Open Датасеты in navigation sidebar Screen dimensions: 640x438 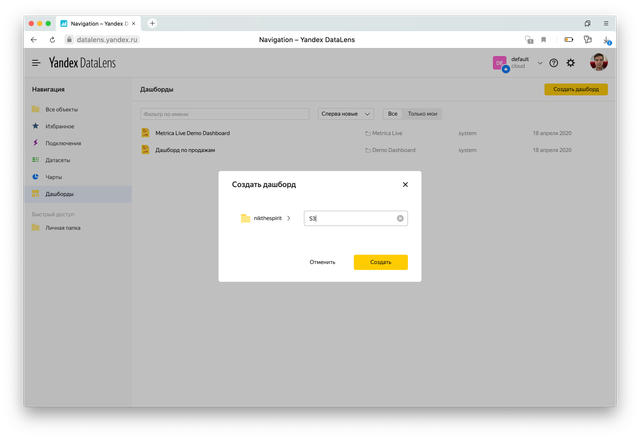[57, 160]
